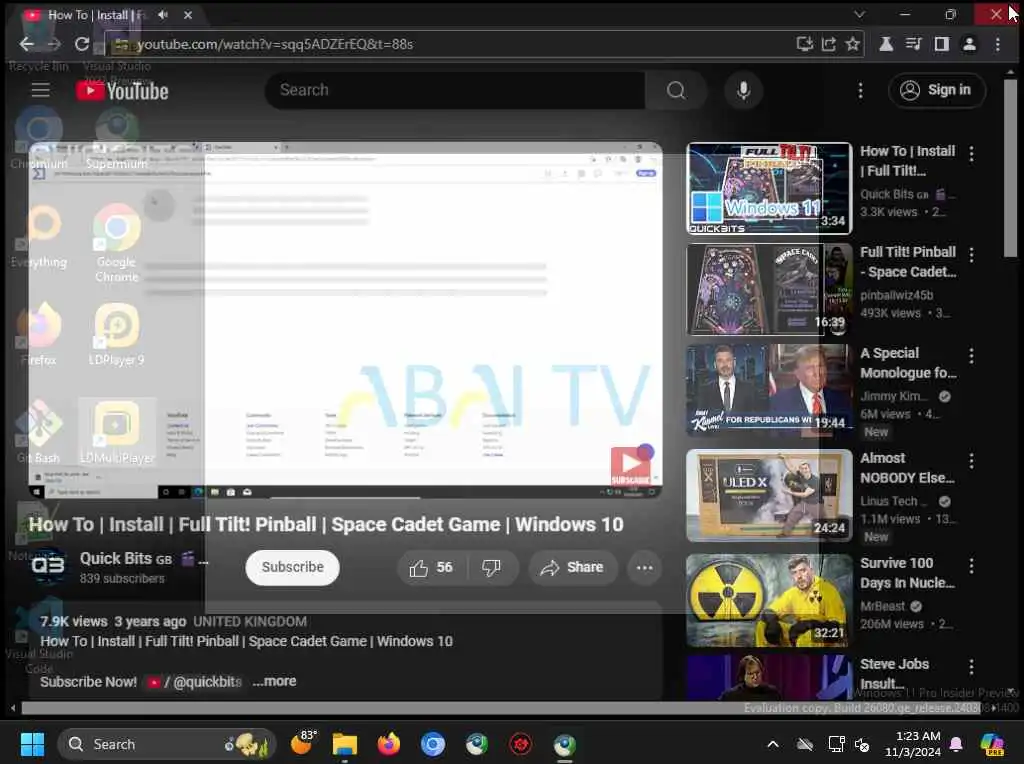The image size is (1024, 764).
Task: Click the address bar URL
Action: (274, 44)
